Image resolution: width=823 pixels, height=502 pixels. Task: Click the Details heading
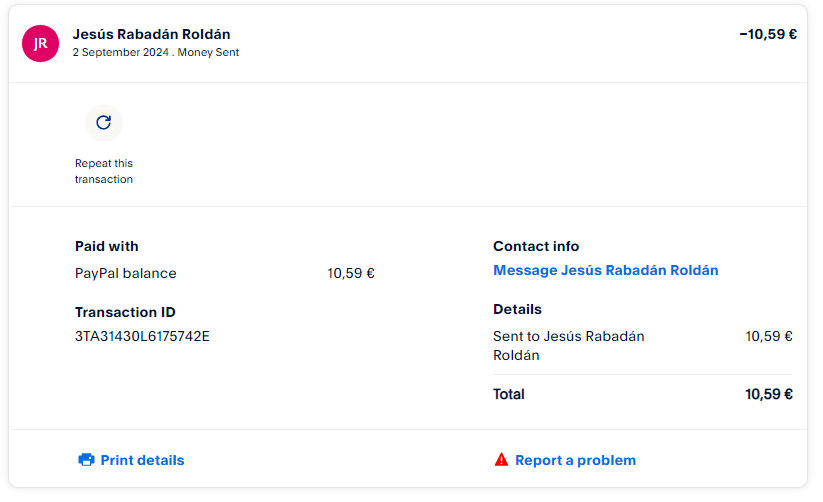517,309
